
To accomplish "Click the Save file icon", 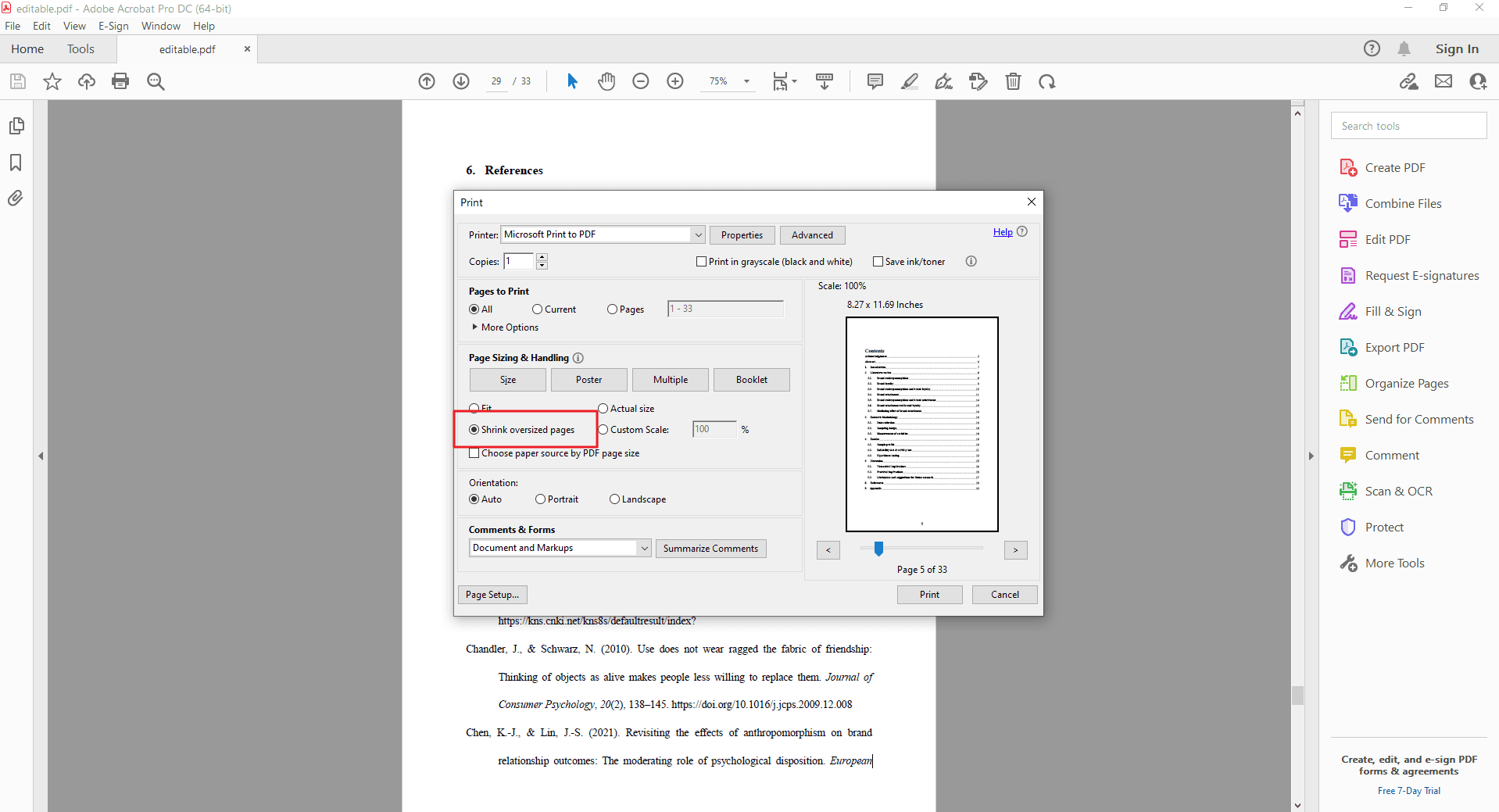I will (x=18, y=81).
